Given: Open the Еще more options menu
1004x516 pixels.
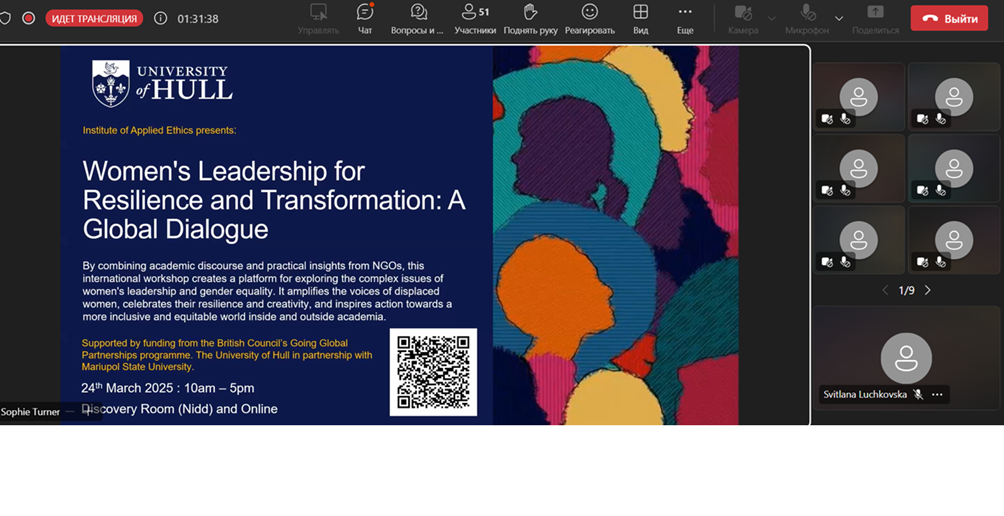Looking at the screenshot, I should 685,19.
